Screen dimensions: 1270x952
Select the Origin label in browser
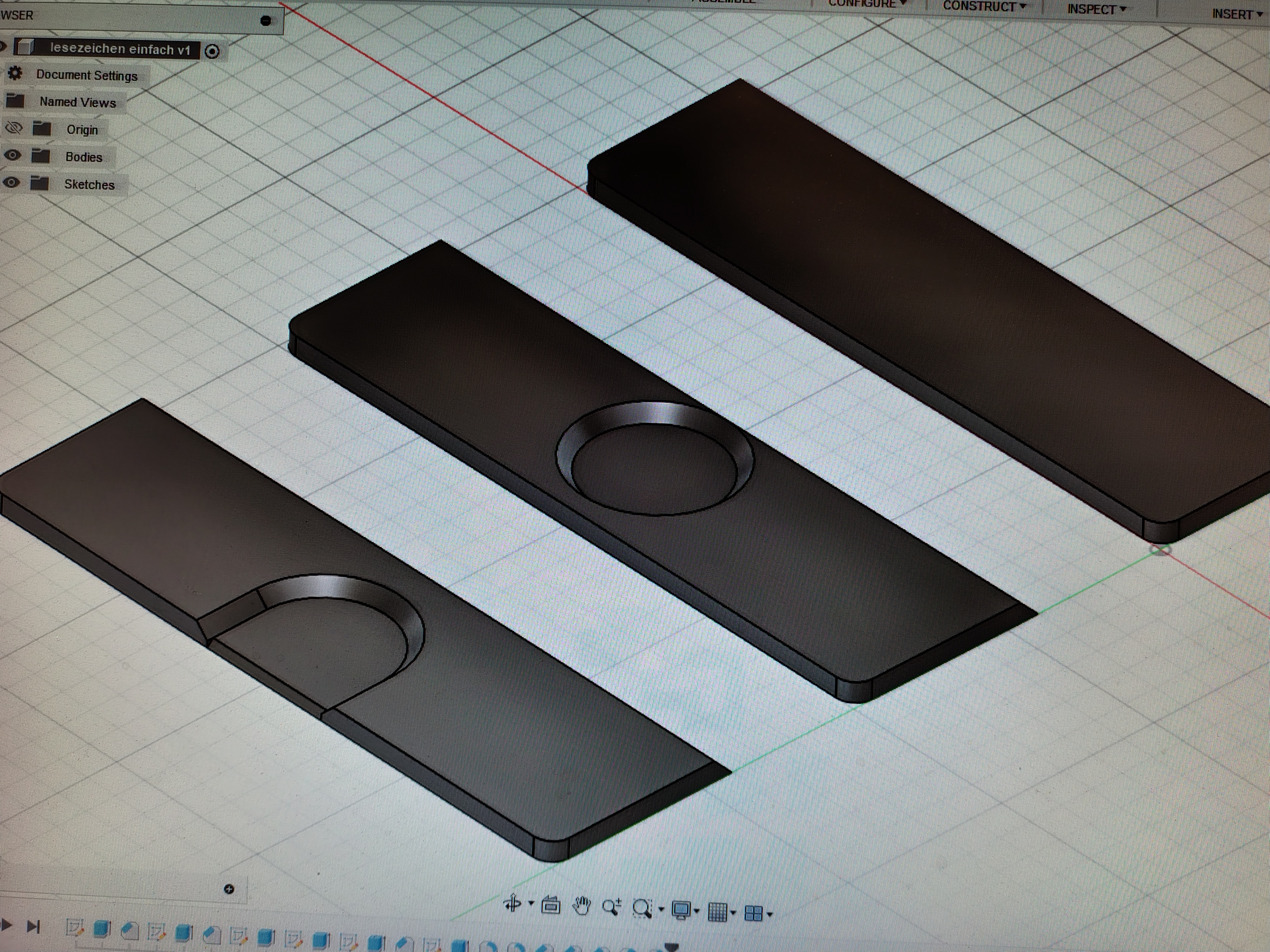[x=82, y=130]
